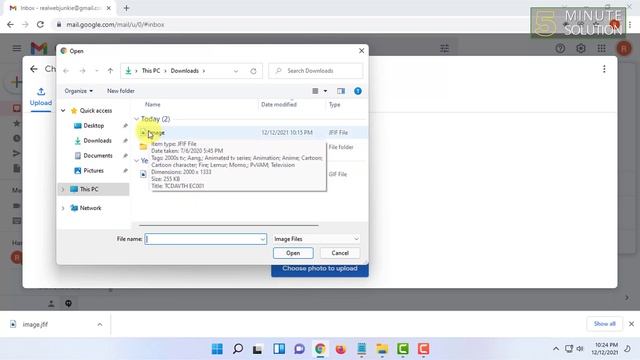Sort by Date modified column

[x=279, y=105]
